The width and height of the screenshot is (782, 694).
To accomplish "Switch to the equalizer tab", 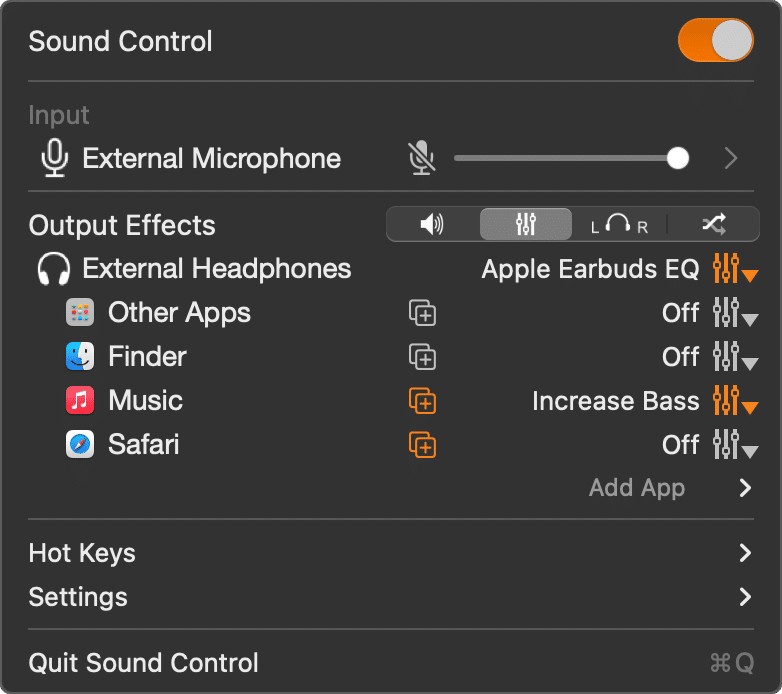I will pos(526,225).
